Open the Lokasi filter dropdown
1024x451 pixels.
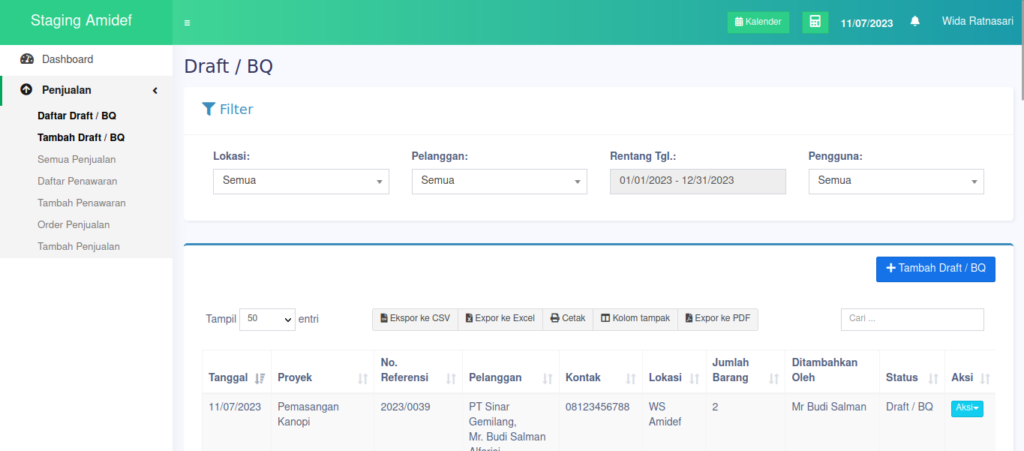point(300,181)
